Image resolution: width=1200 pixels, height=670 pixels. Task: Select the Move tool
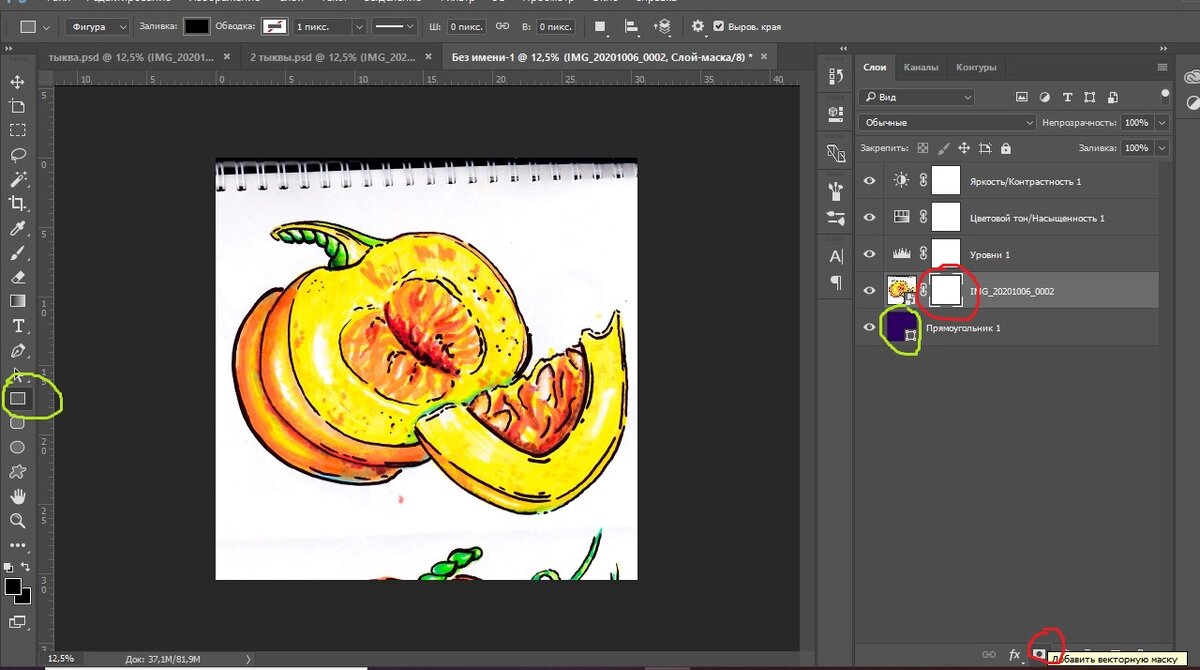[x=17, y=81]
